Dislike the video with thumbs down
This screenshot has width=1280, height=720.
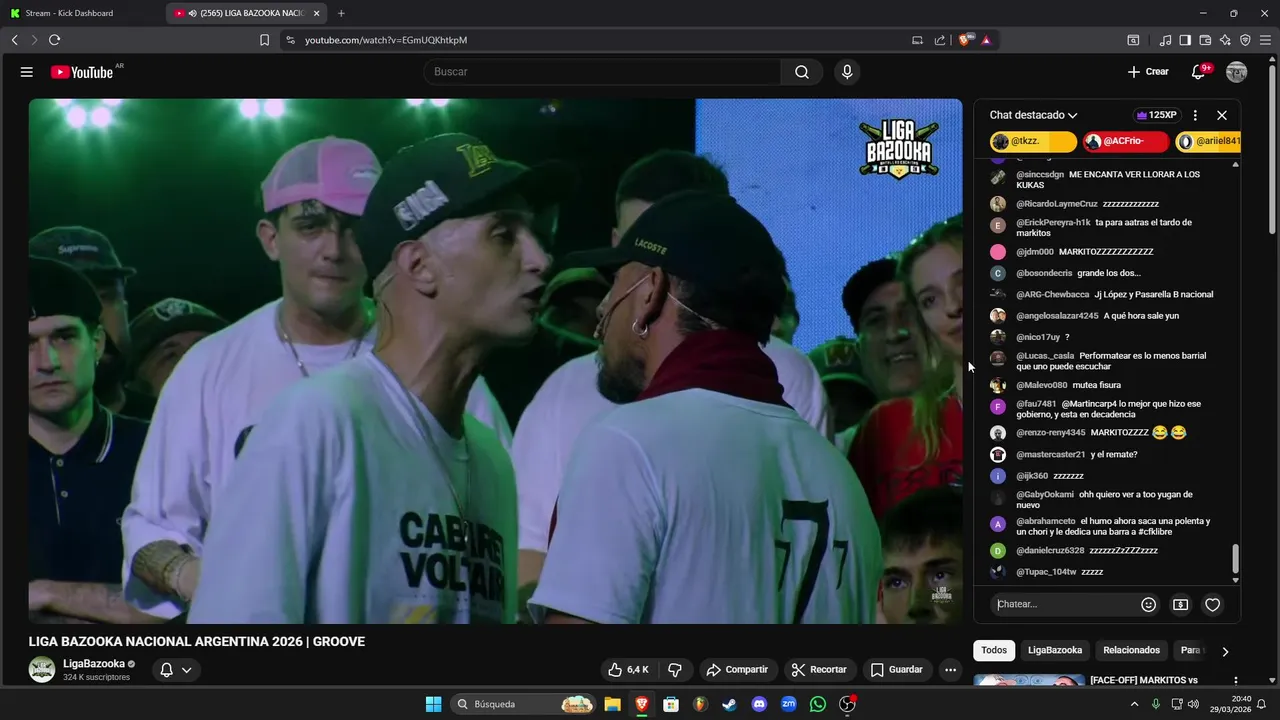pos(675,670)
